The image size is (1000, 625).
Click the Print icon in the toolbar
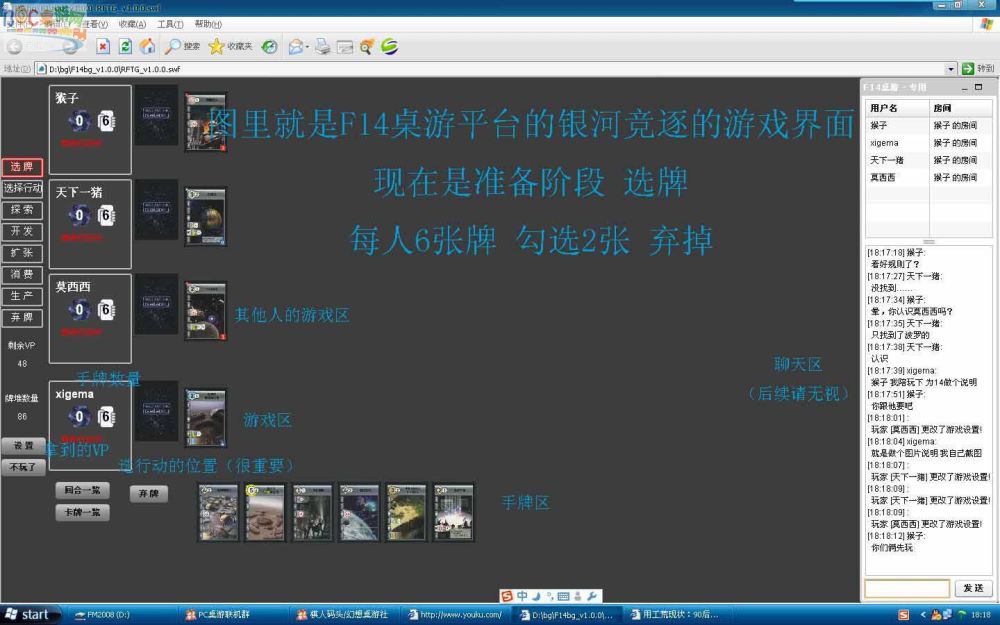pyautogui.click(x=323, y=47)
